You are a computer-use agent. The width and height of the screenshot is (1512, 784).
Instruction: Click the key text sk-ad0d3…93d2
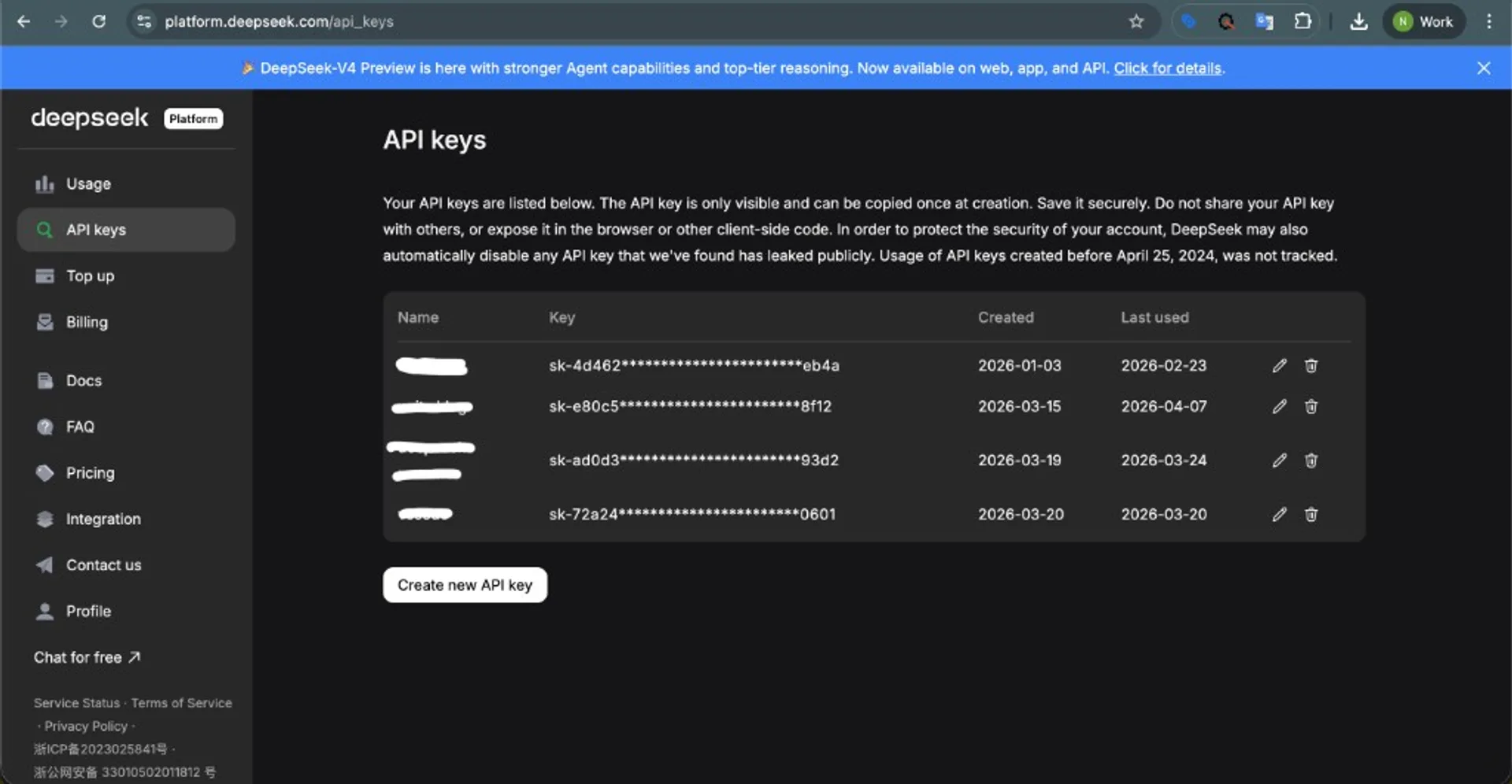pyautogui.click(x=694, y=460)
